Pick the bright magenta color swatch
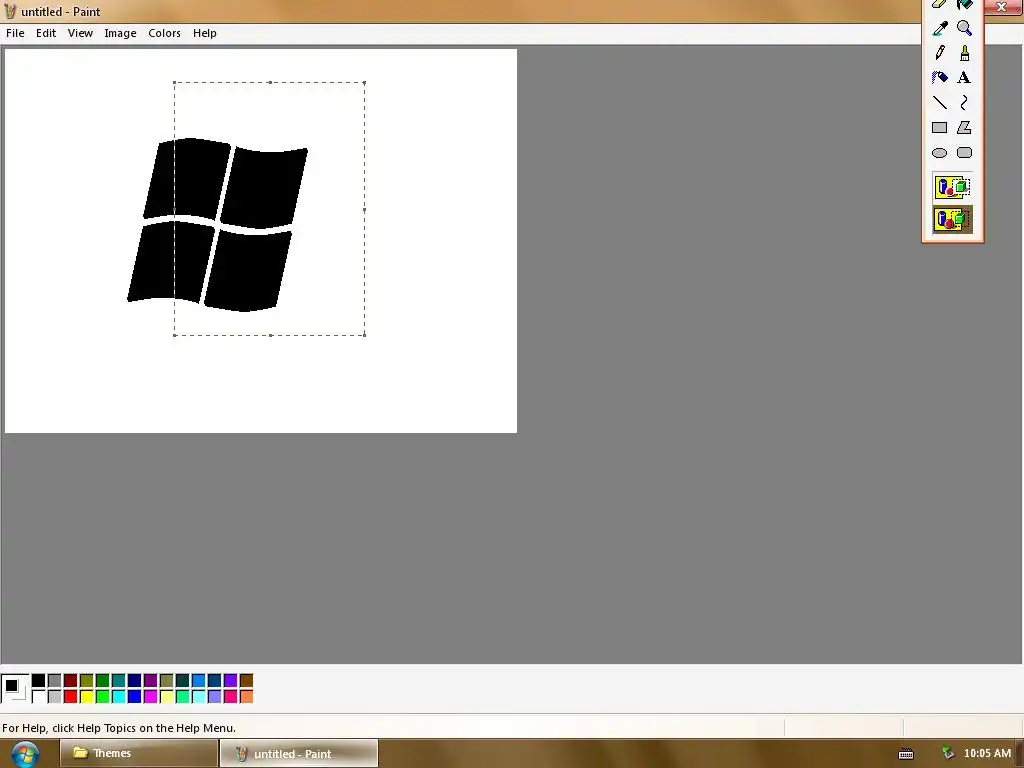Viewport: 1024px width, 768px height. tap(150, 697)
